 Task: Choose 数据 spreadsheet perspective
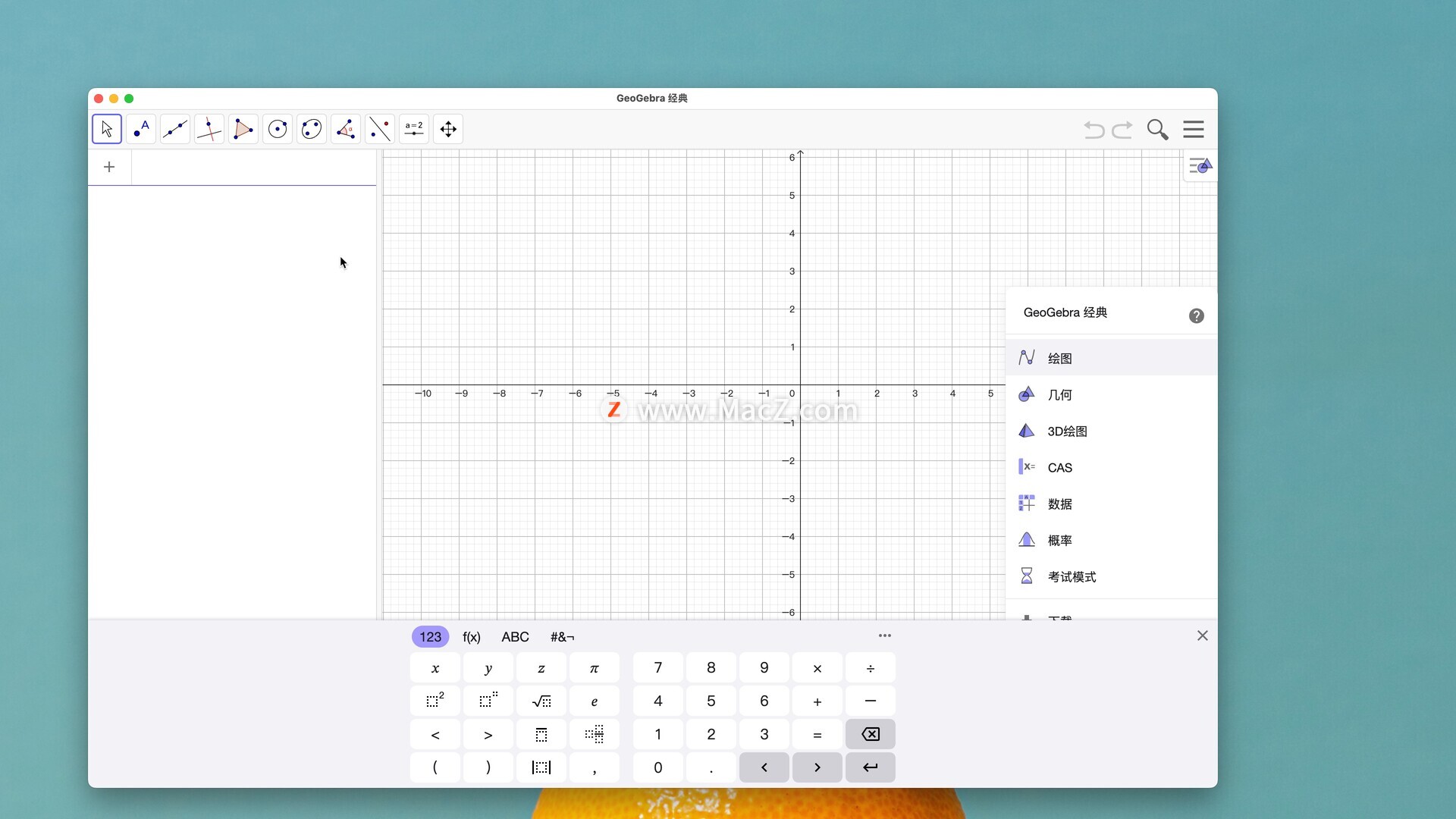1112,504
